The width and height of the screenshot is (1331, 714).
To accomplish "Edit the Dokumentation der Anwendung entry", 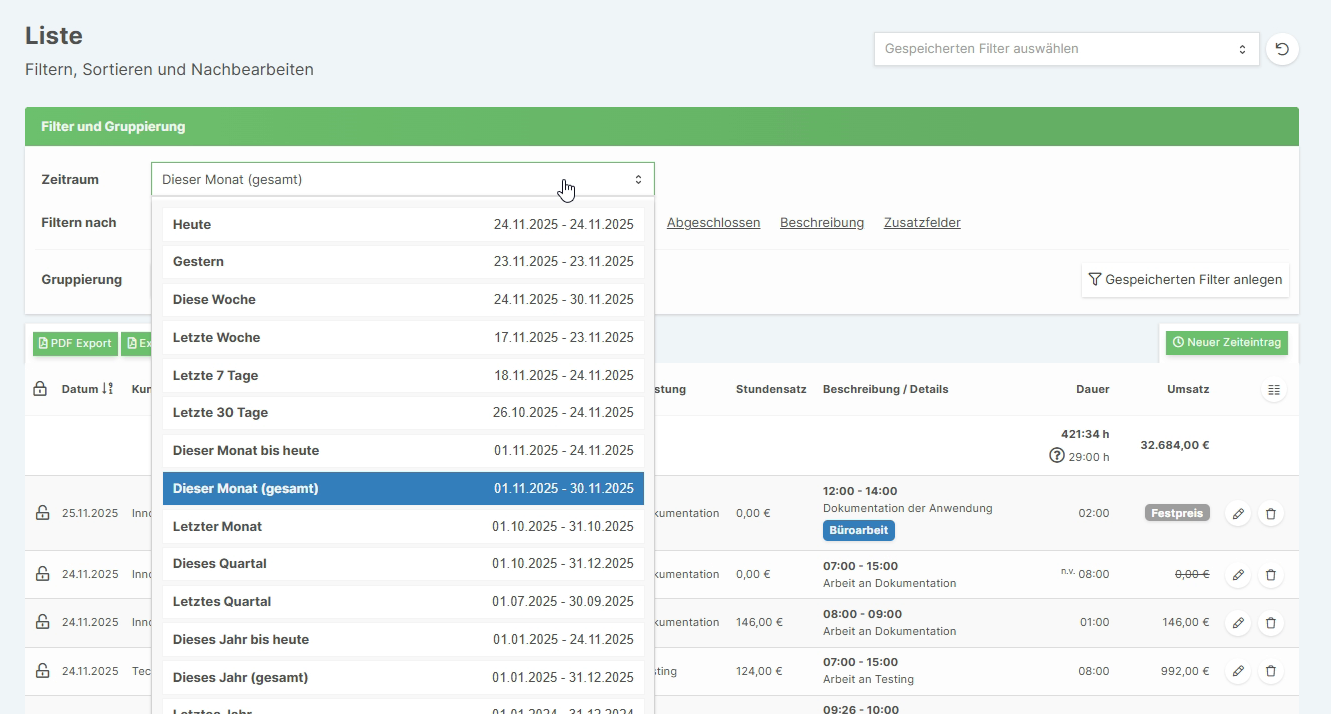I will (x=1238, y=513).
